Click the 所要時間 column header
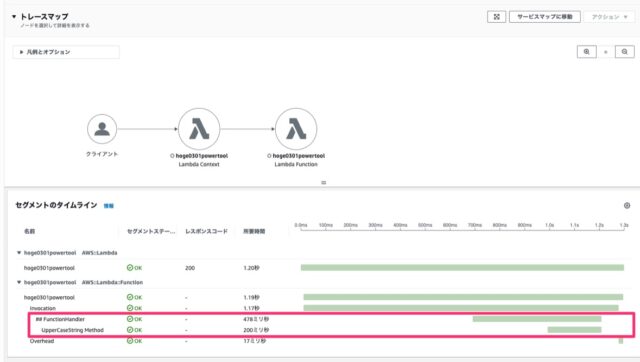This screenshot has height=362, width=640. pos(254,231)
